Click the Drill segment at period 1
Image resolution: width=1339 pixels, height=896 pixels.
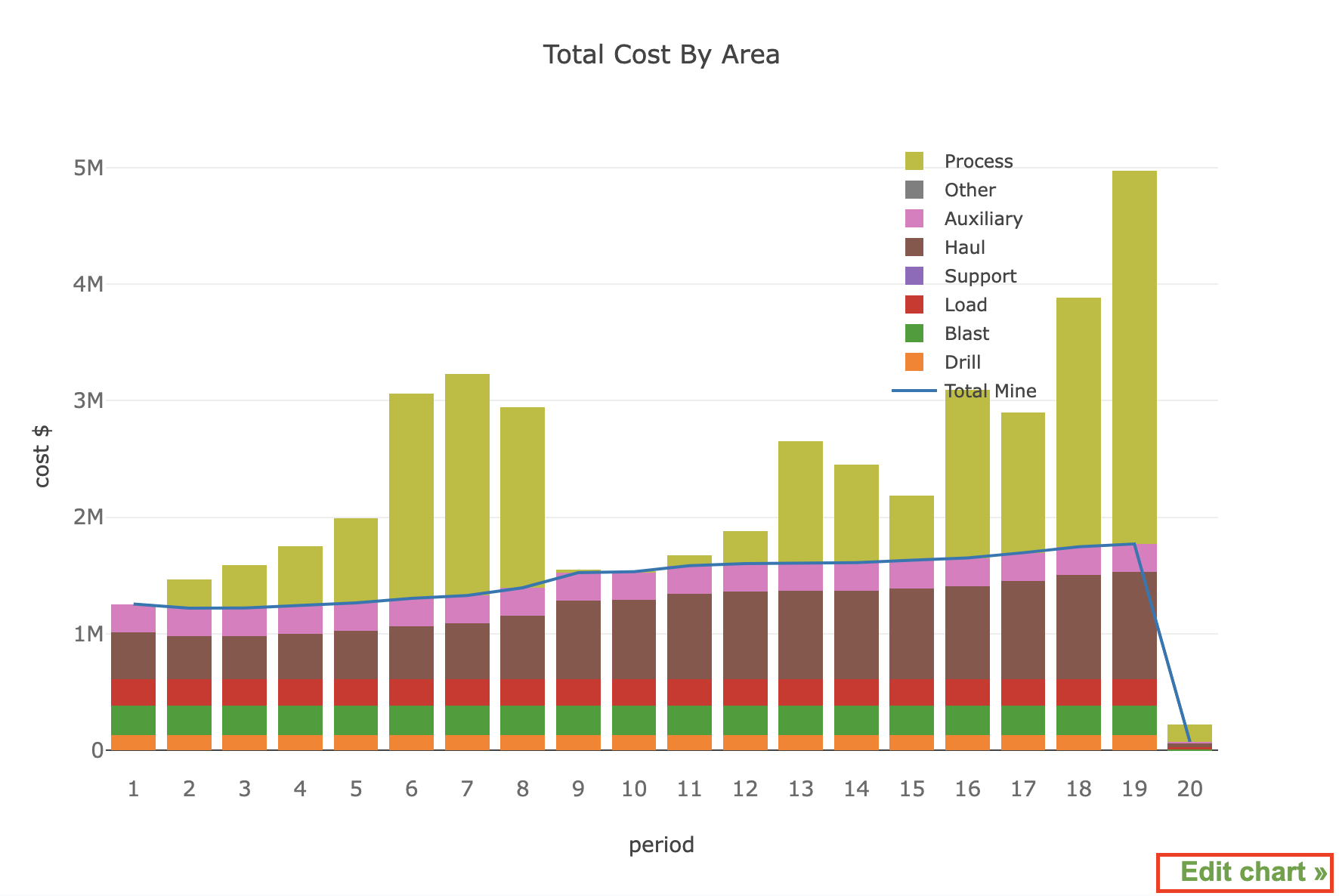pyautogui.click(x=133, y=743)
